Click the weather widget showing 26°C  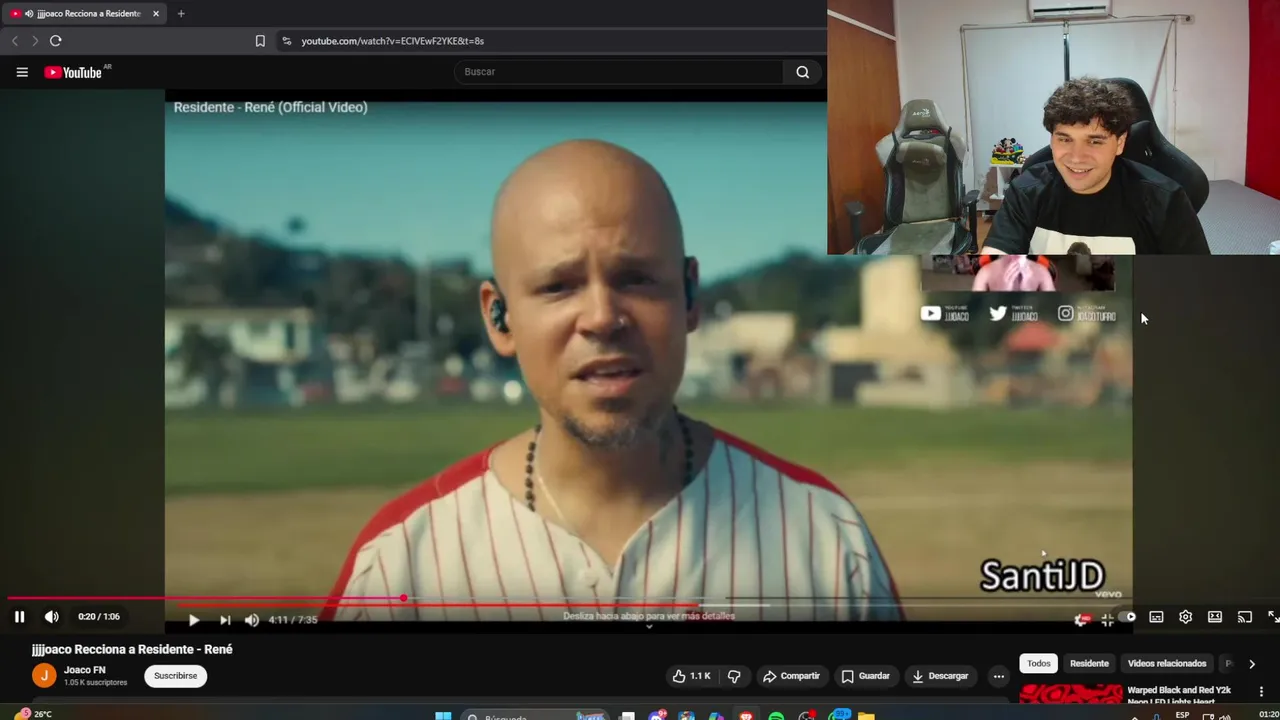[35, 714]
